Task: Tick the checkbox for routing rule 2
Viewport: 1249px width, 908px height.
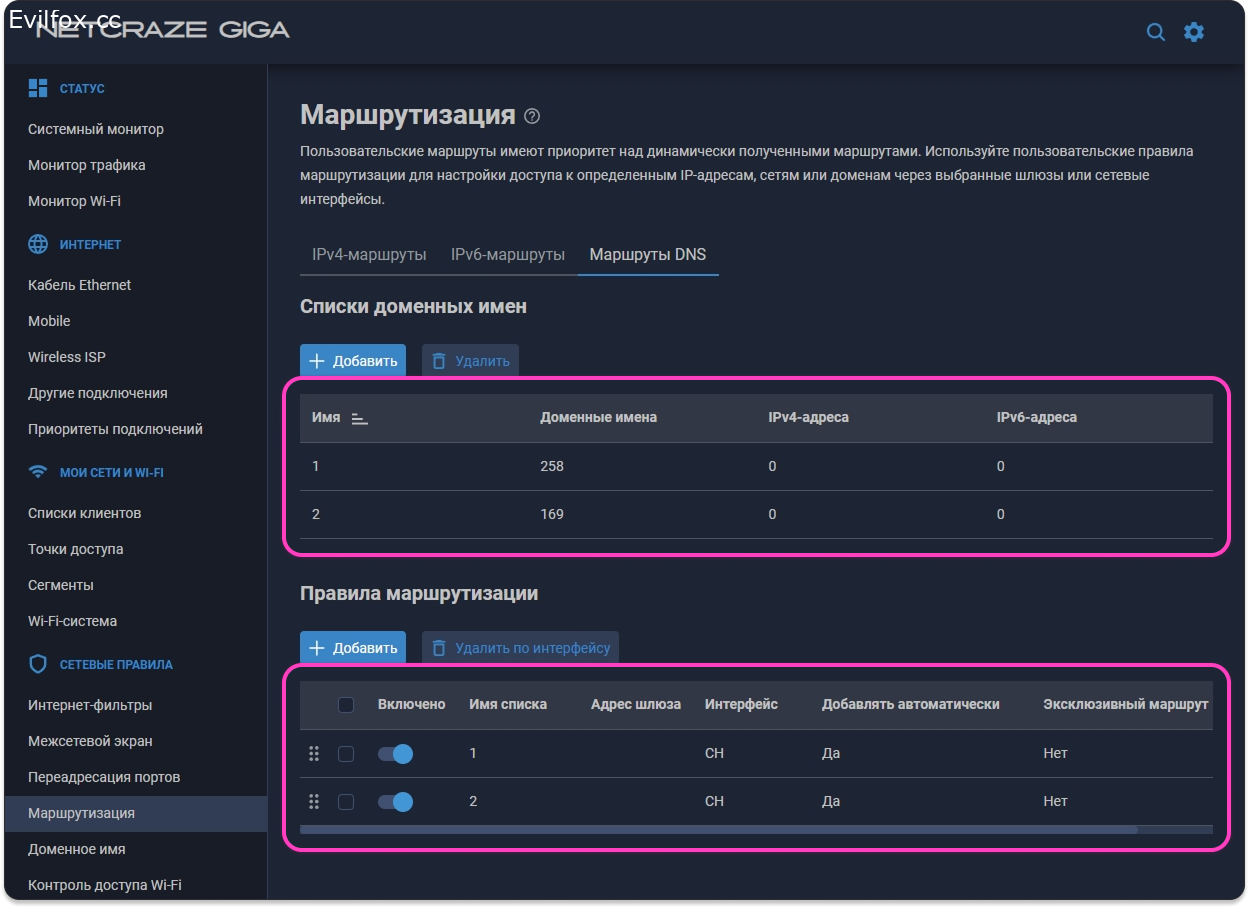Action: point(346,801)
